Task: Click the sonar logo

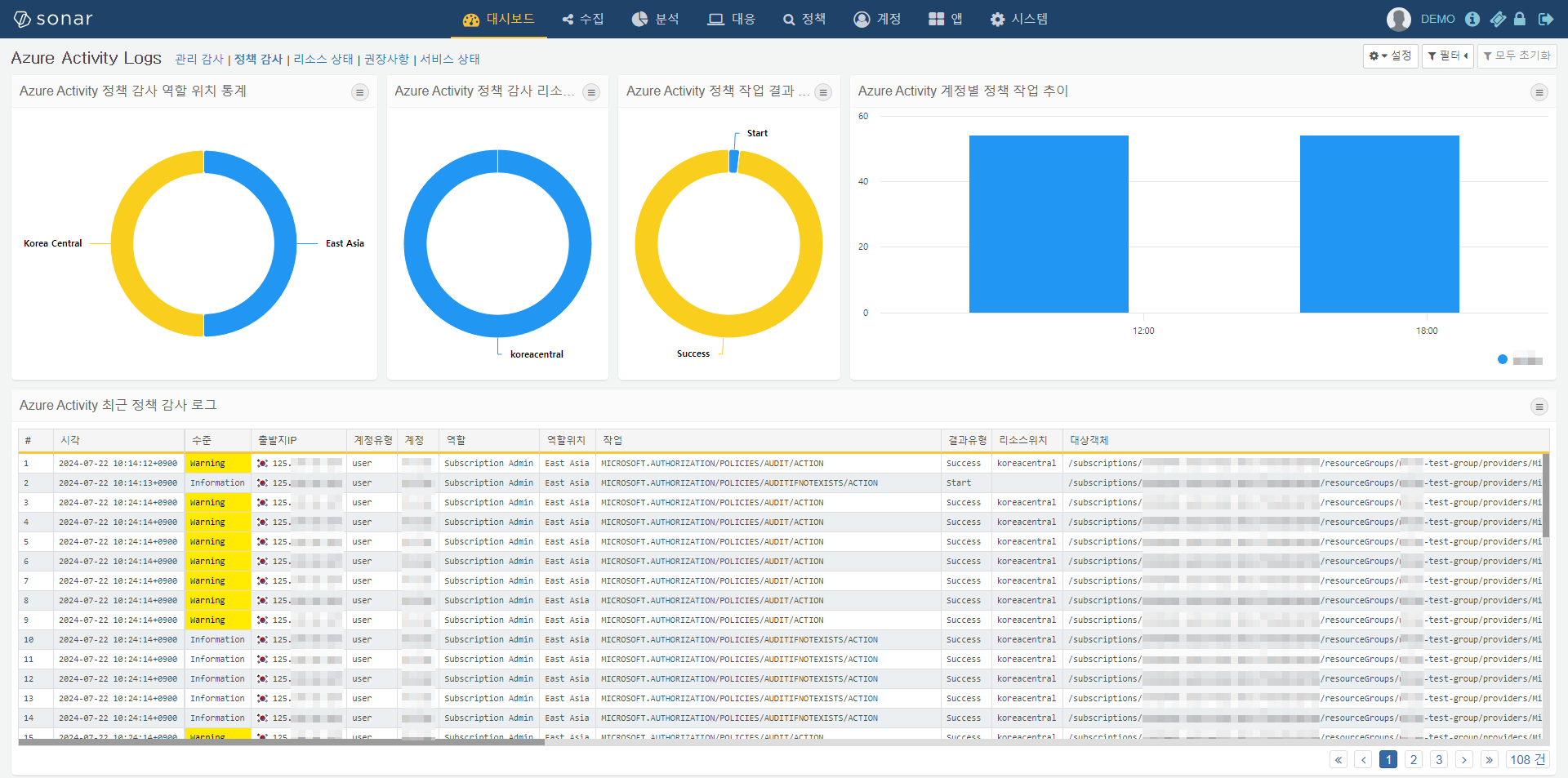Action: pos(53,19)
